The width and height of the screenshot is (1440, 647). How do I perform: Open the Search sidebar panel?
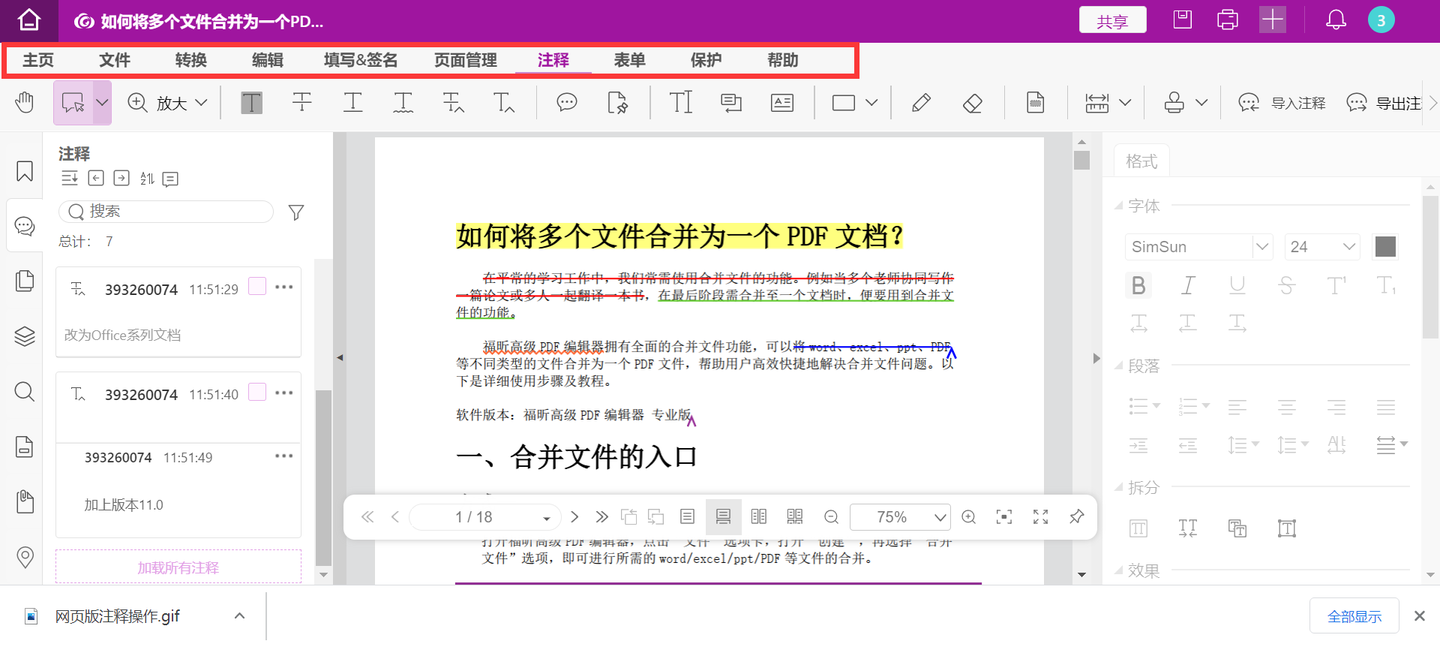tap(25, 391)
